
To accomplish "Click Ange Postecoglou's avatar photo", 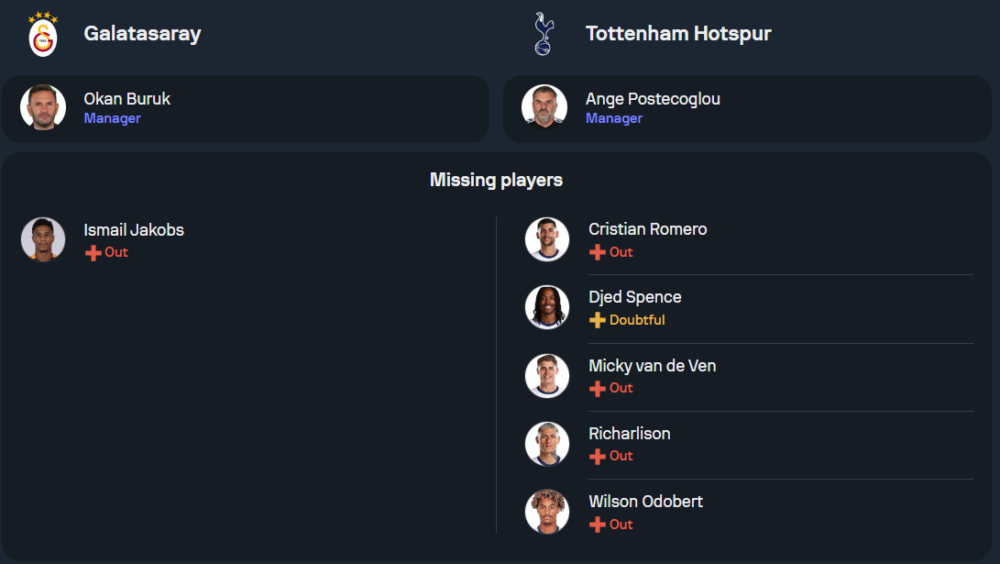I will tap(544, 107).
